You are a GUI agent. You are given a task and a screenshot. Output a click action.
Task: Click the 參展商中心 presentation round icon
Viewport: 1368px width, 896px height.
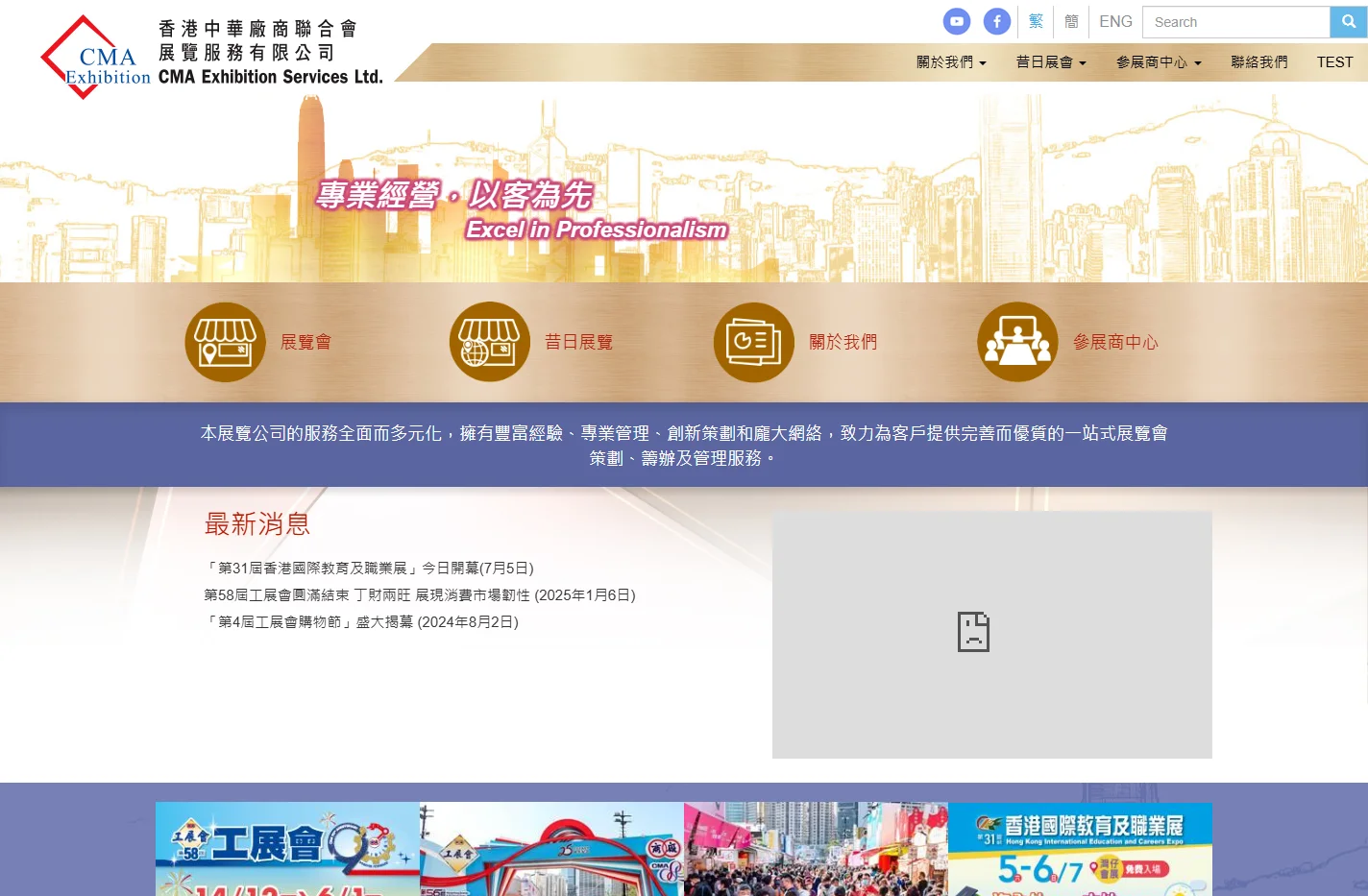1018,342
